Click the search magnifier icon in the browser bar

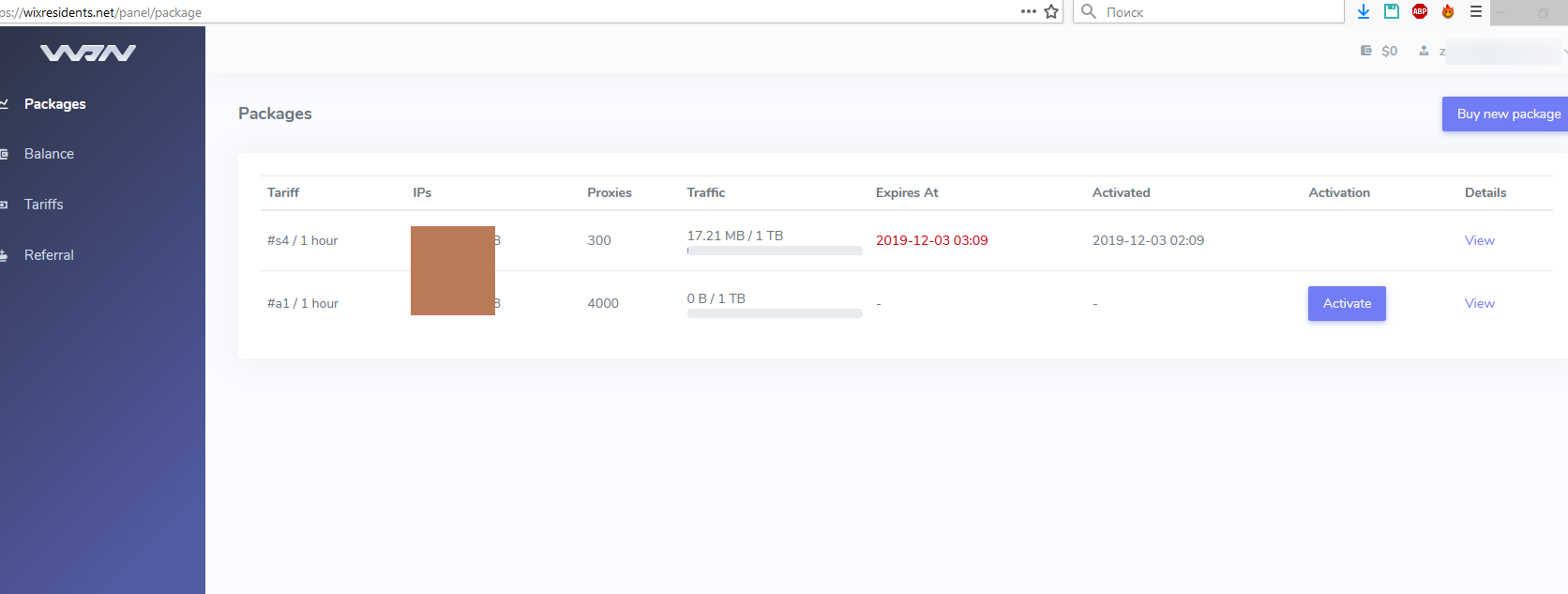[x=1089, y=11]
